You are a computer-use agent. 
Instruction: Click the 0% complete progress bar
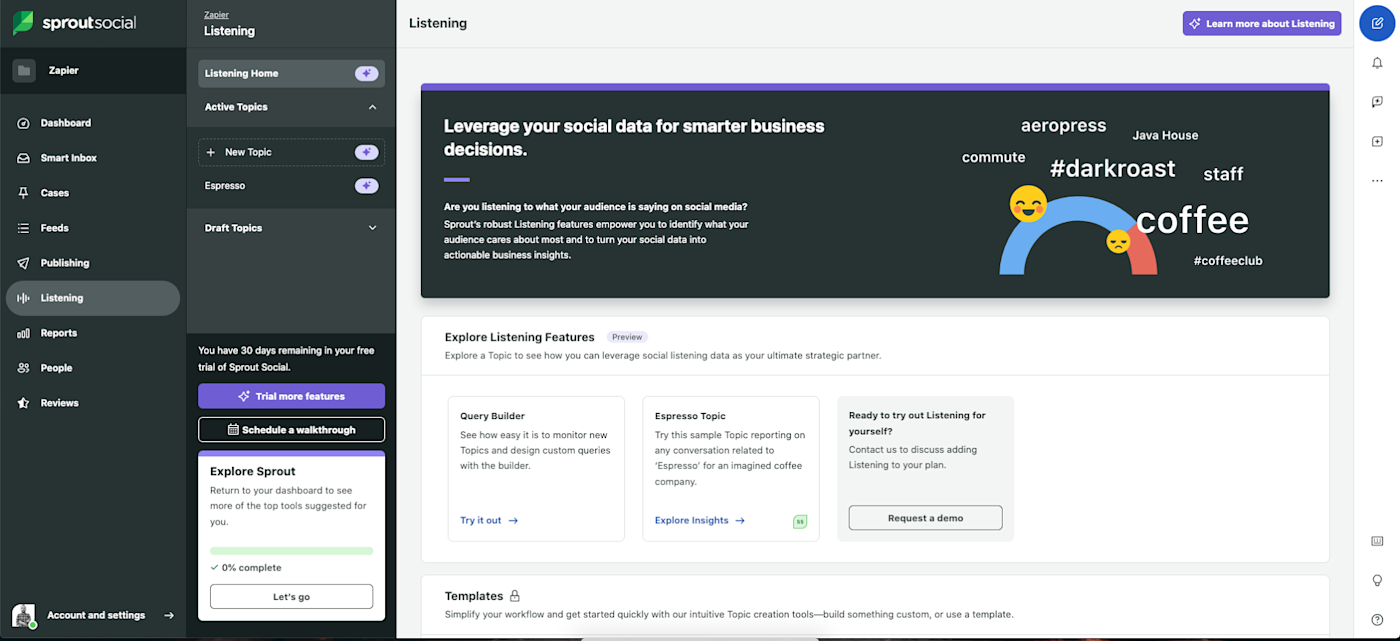coord(291,551)
